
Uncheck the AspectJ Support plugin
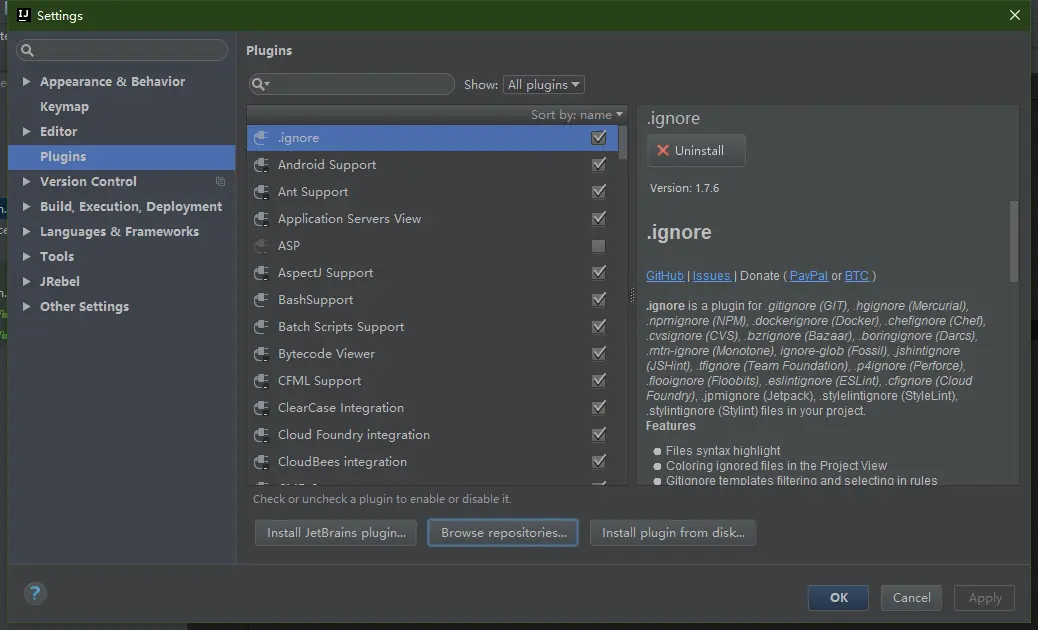pos(598,273)
